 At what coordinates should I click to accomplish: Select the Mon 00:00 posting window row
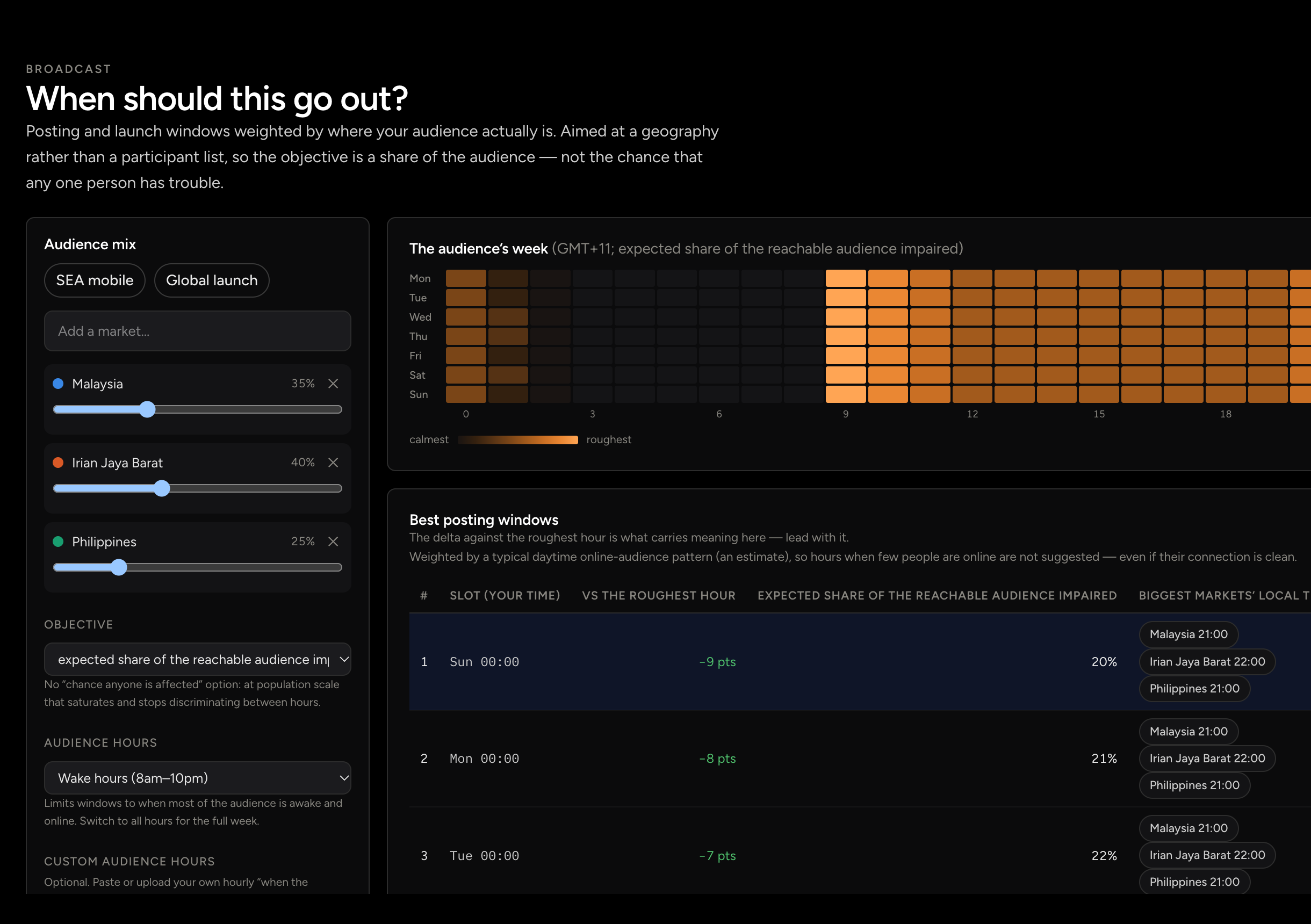[x=860, y=759]
